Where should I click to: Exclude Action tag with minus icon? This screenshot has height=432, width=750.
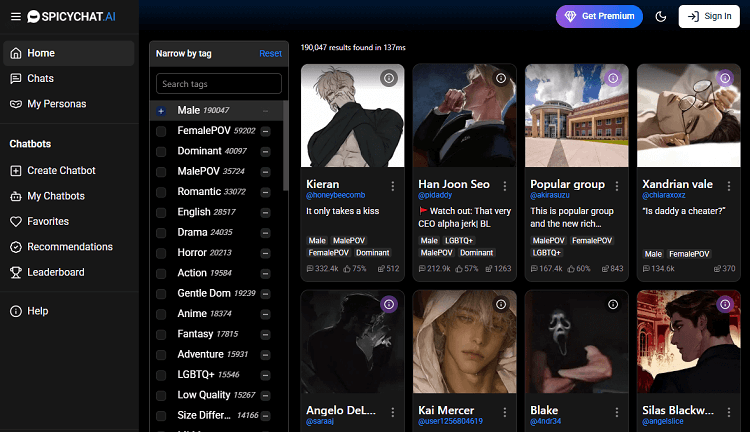pos(265,274)
